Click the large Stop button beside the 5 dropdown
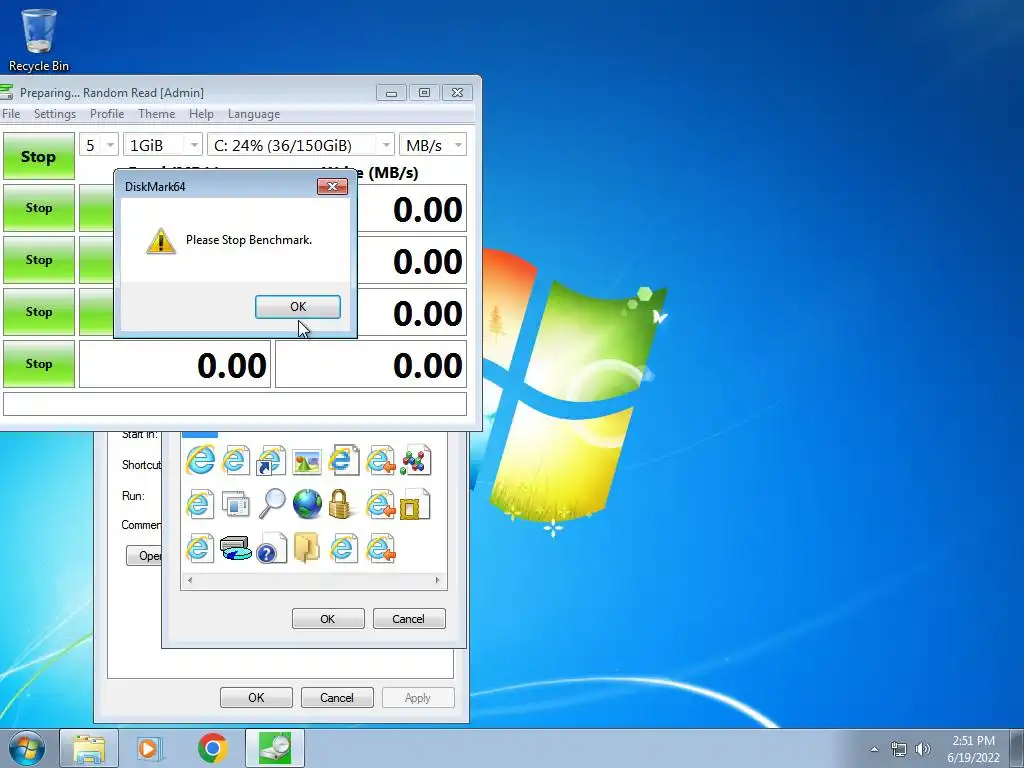The image size is (1024, 768). [39, 156]
